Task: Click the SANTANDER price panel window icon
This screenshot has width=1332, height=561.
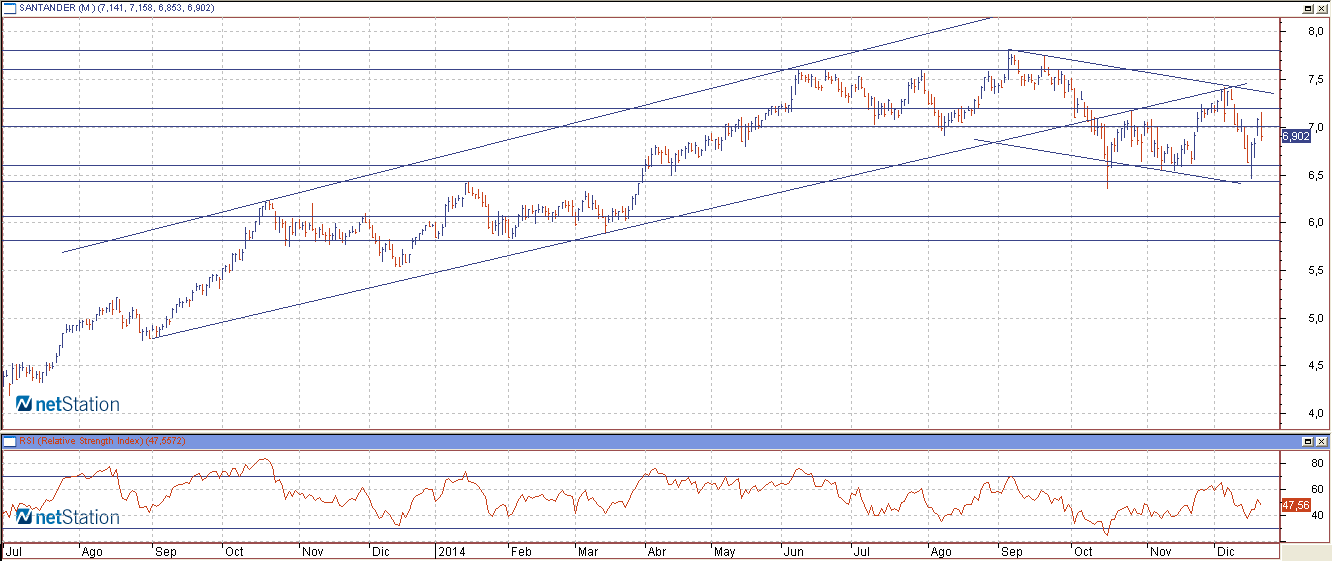Action: pyautogui.click(x=9, y=7)
